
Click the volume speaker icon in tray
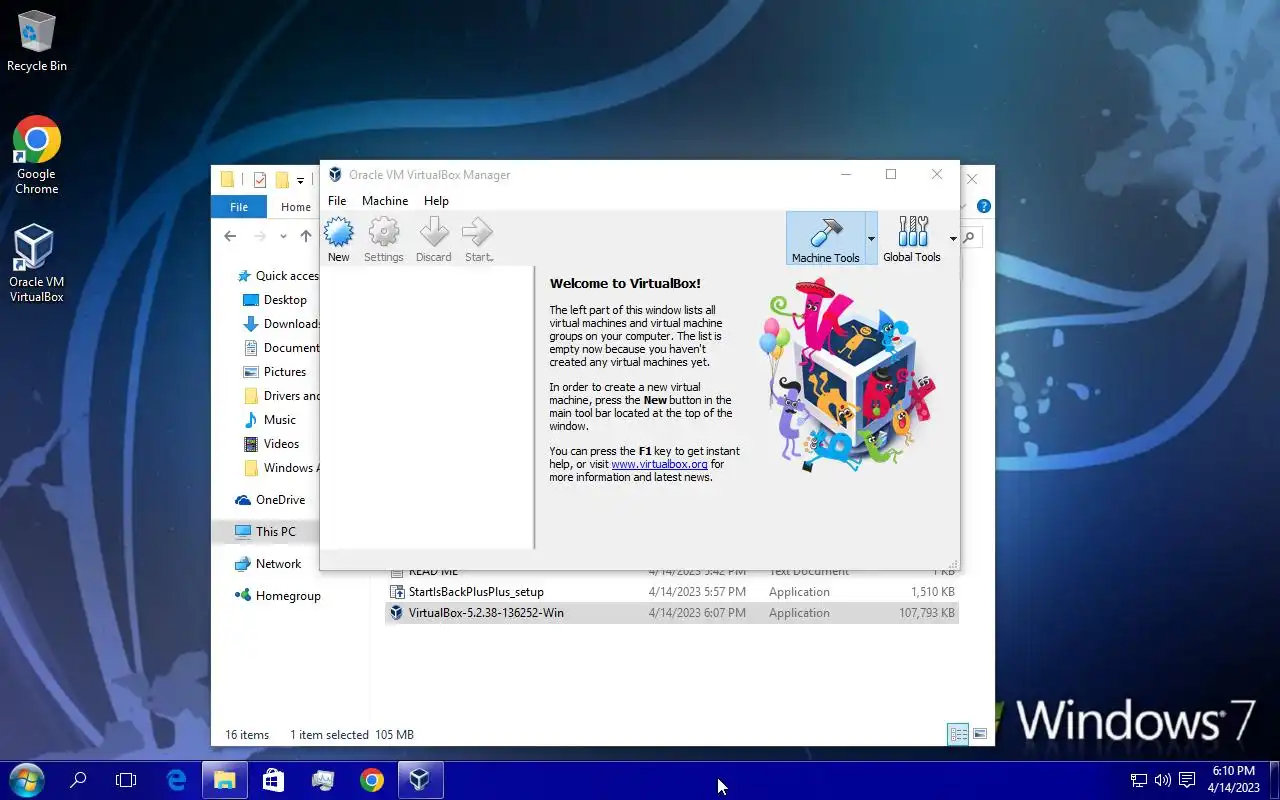(x=1162, y=780)
